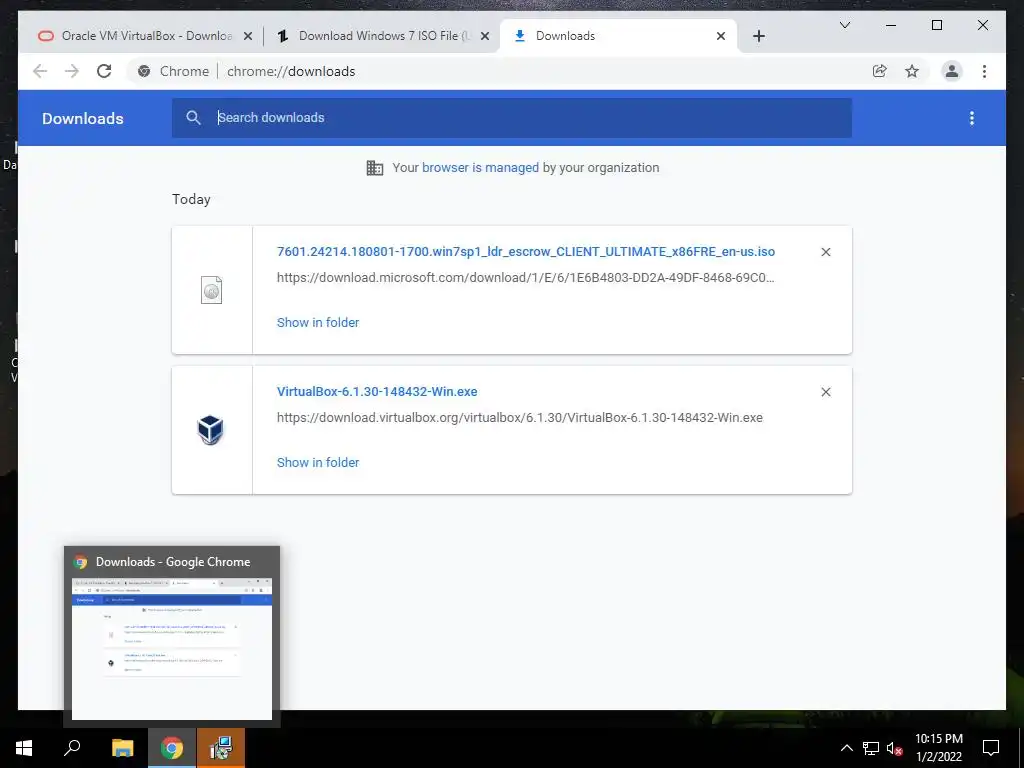This screenshot has height=768, width=1024.
Task: Click the managed organization building icon
Action: [375, 168]
